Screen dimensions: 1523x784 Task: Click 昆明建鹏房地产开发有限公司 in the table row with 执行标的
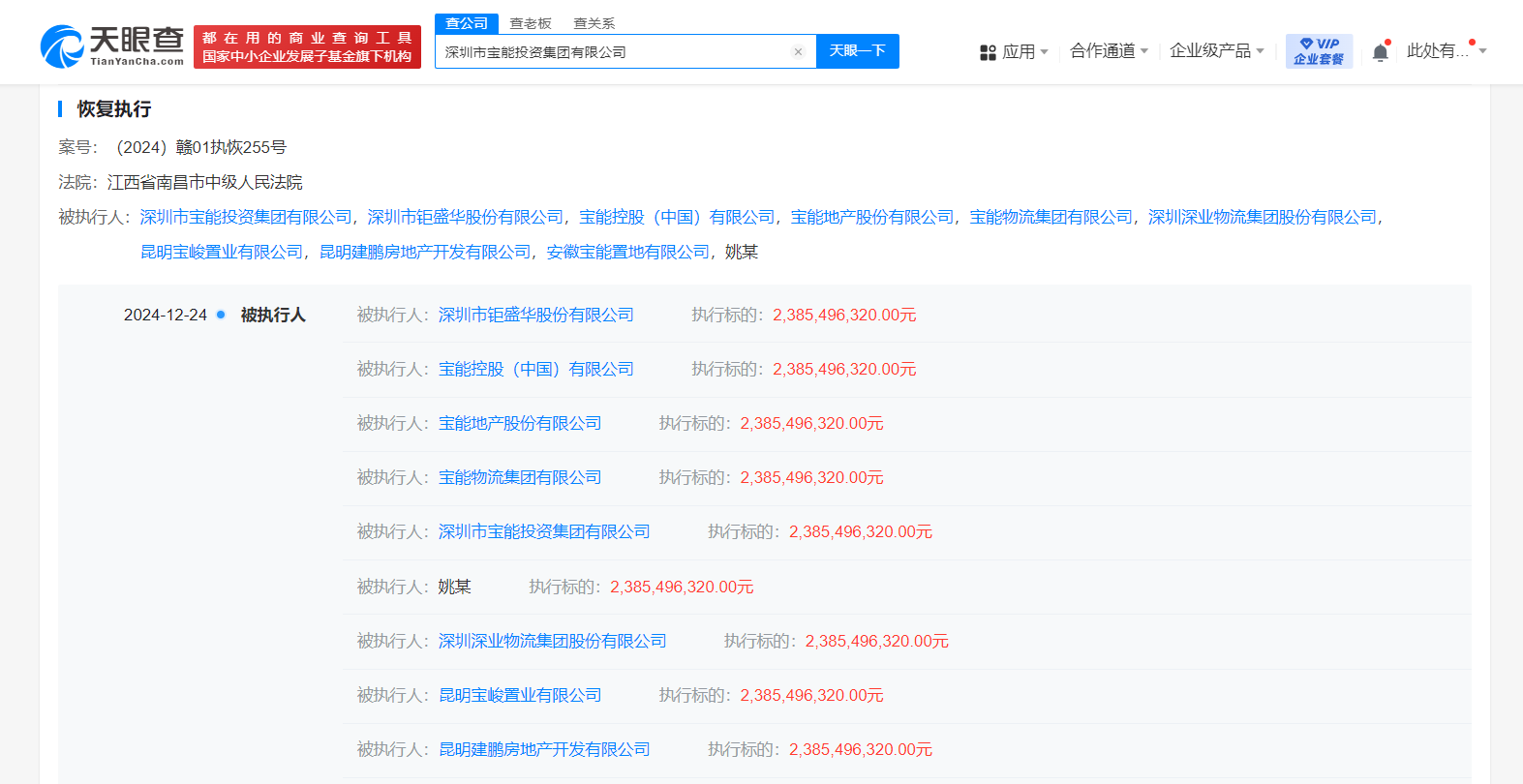coord(544,749)
